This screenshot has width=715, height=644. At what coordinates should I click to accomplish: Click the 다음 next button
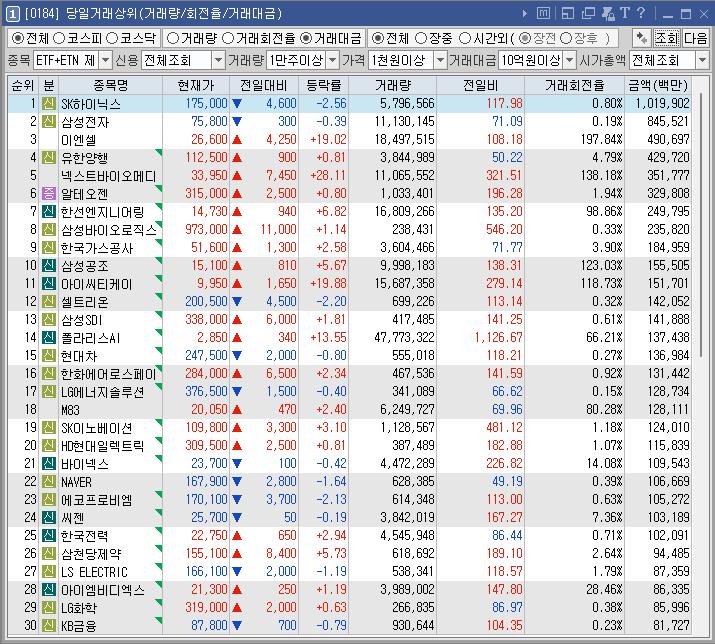coord(695,38)
